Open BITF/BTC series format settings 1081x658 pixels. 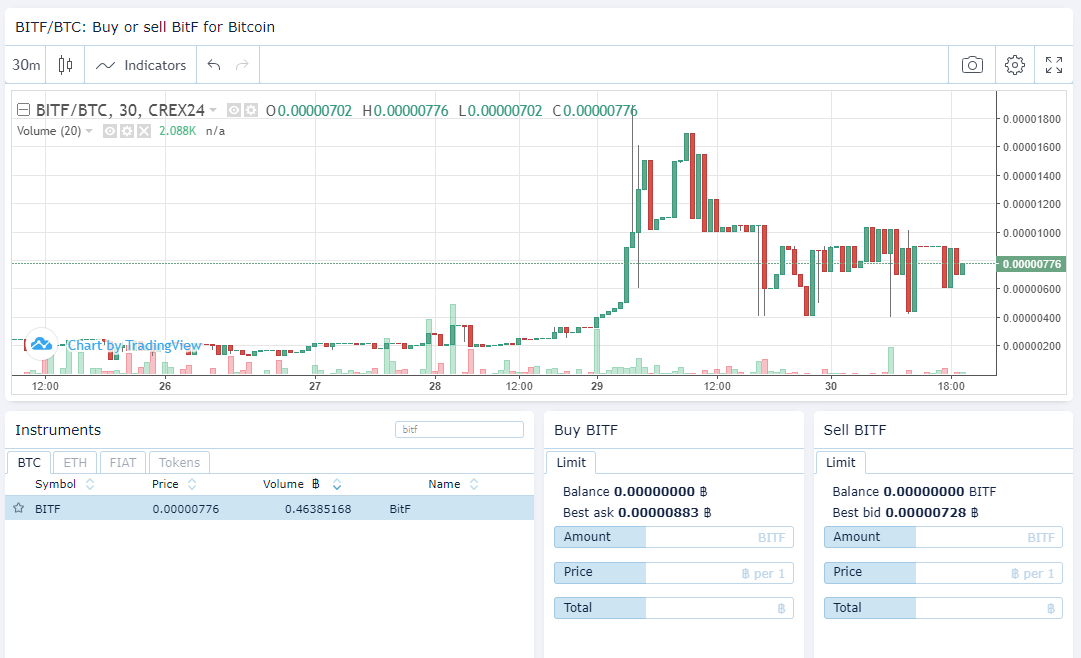click(251, 110)
